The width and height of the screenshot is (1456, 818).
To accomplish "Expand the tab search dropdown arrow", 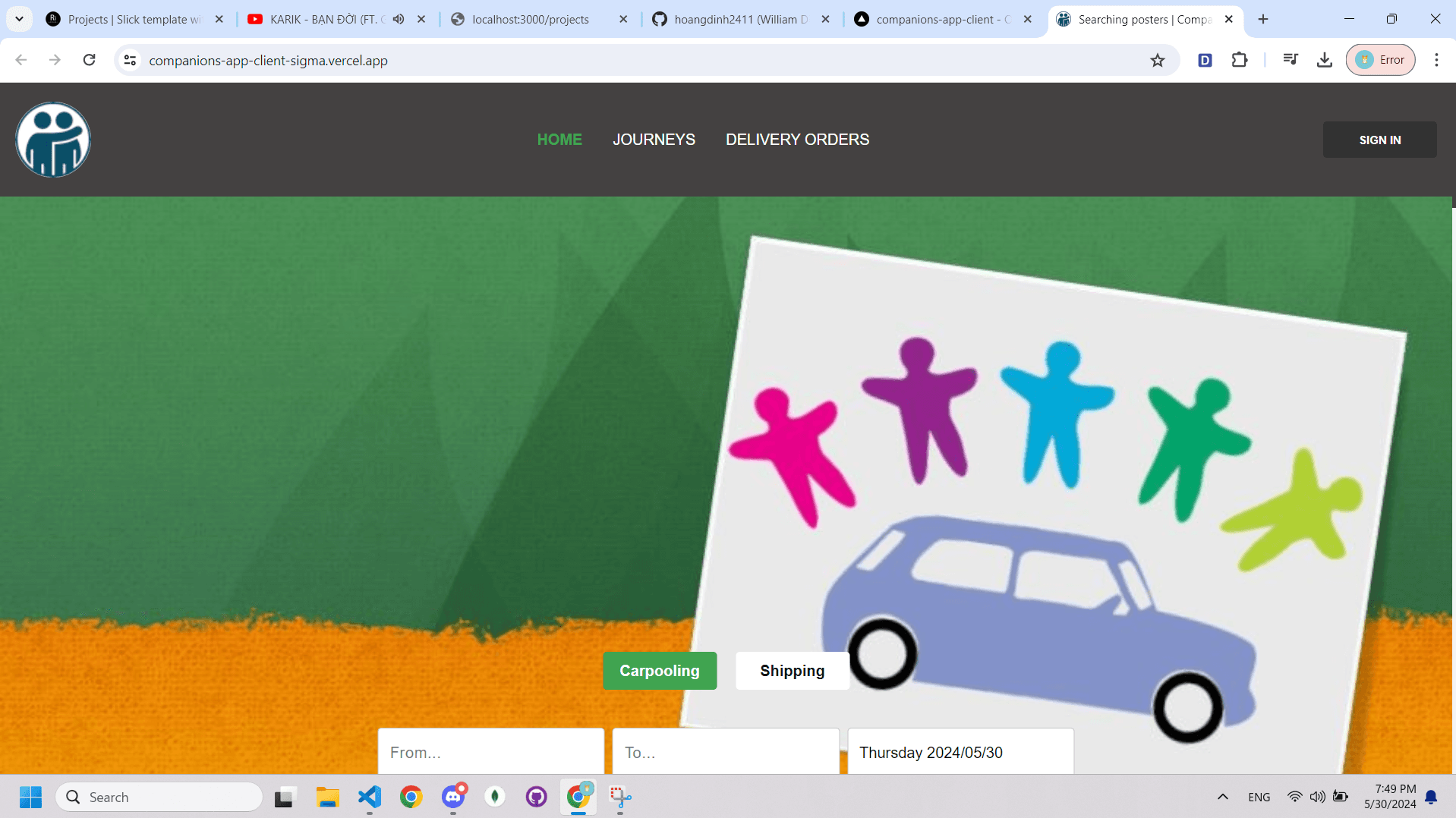I will pos(19,19).
